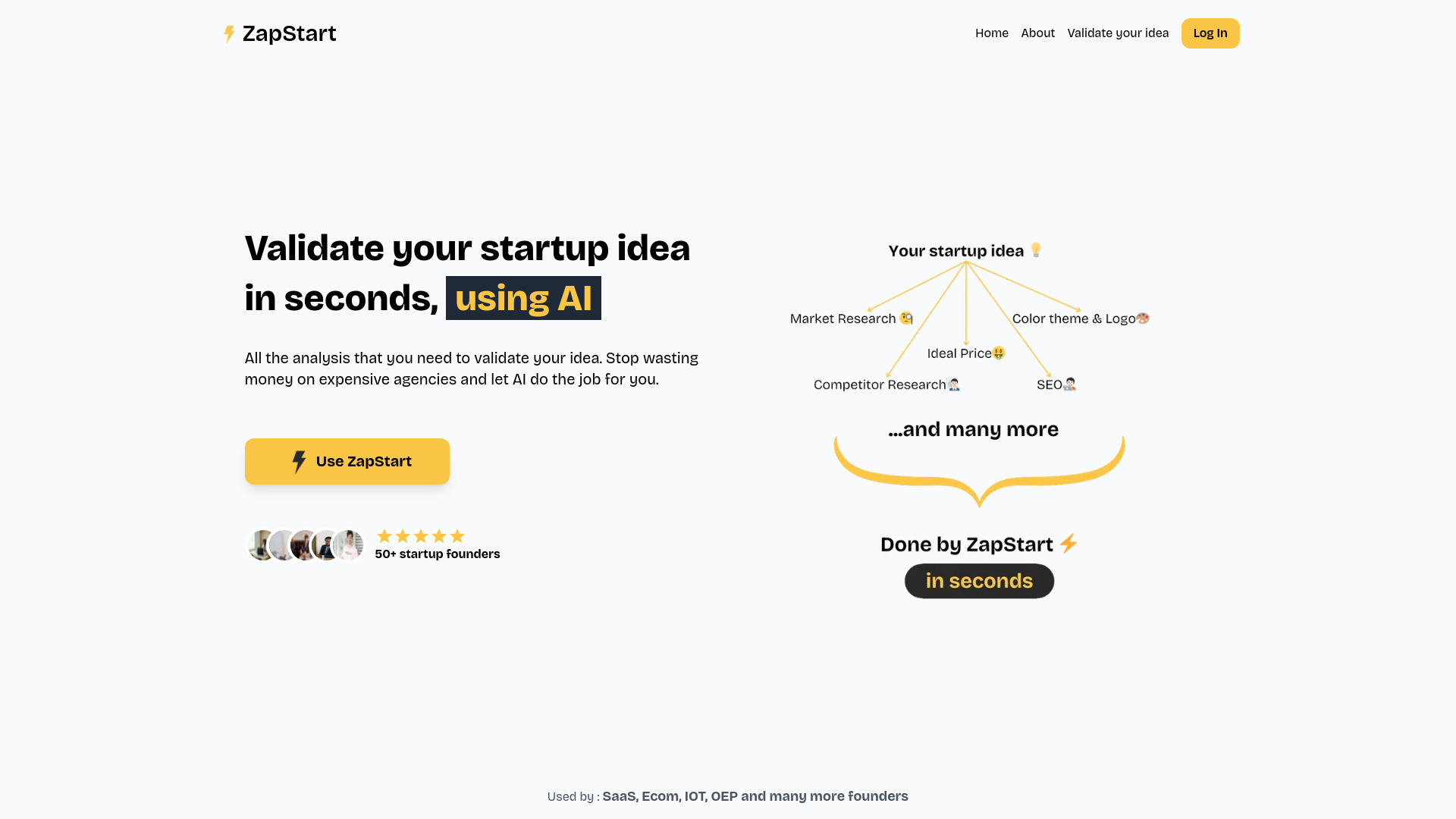Click the startup idea lightbulb icon
The image size is (1456, 819).
point(1036,250)
